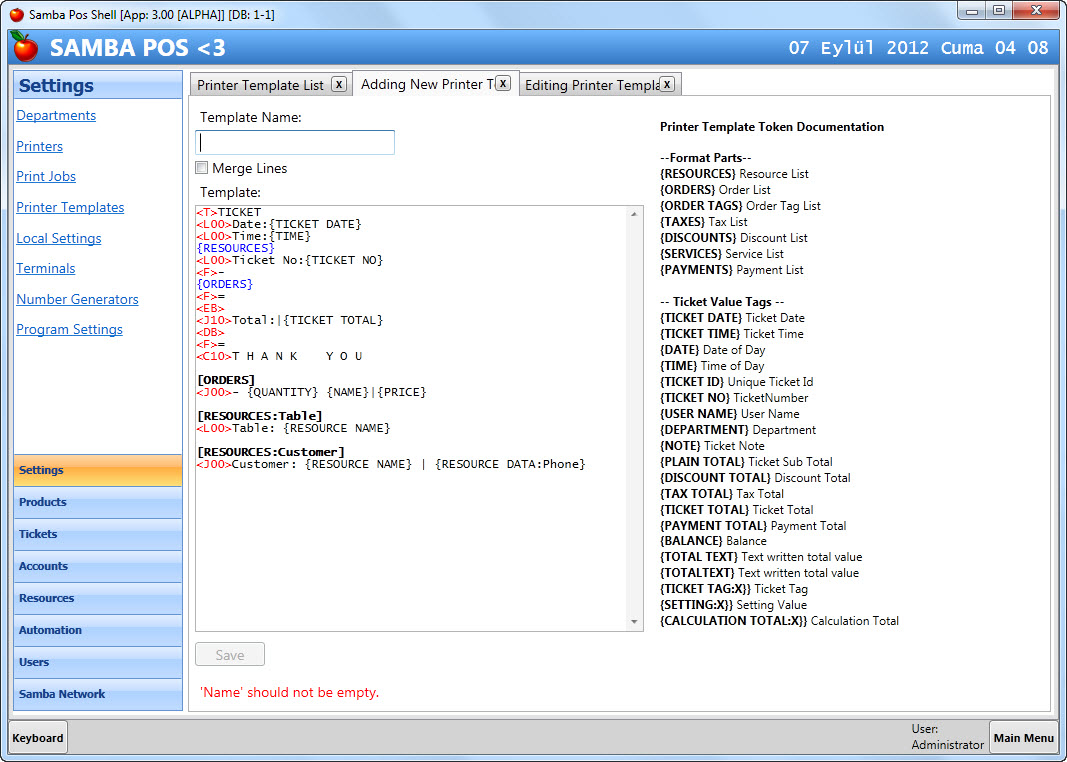Click the blue {ORDERS} token in template

coord(225,284)
